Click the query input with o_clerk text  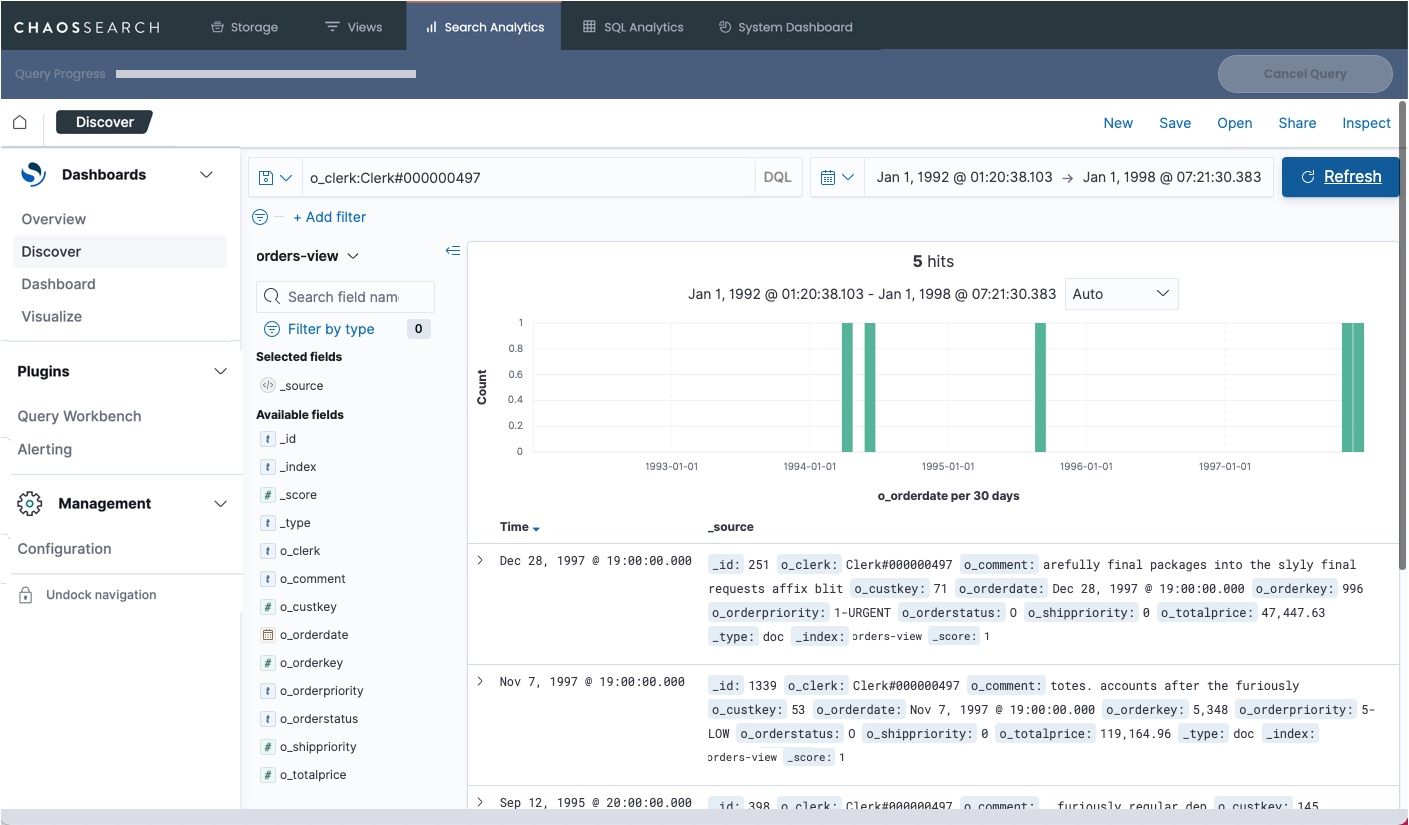click(x=528, y=177)
